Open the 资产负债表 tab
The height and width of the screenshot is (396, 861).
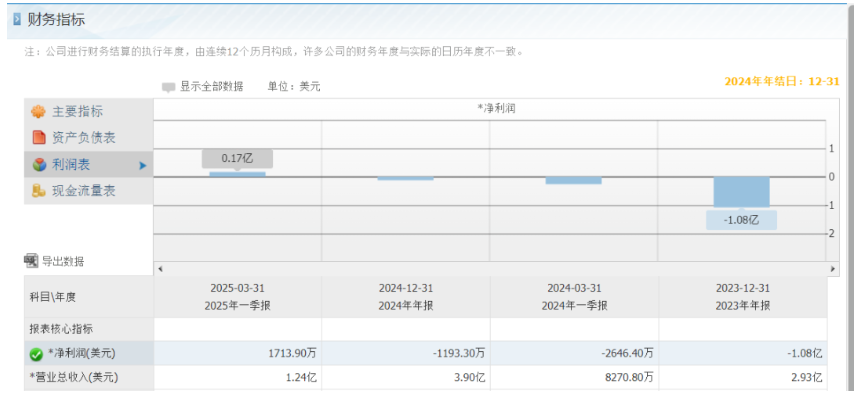[x=88, y=137]
